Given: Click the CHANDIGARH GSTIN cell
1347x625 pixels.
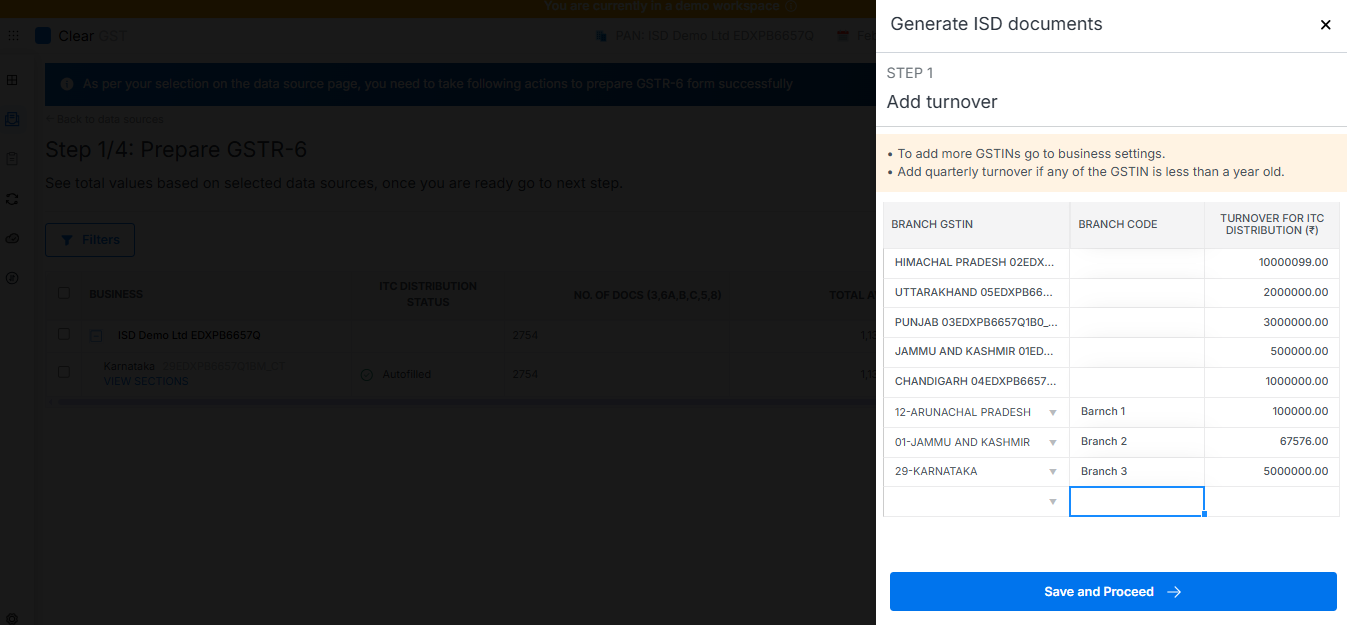Looking at the screenshot, I should [976, 382].
